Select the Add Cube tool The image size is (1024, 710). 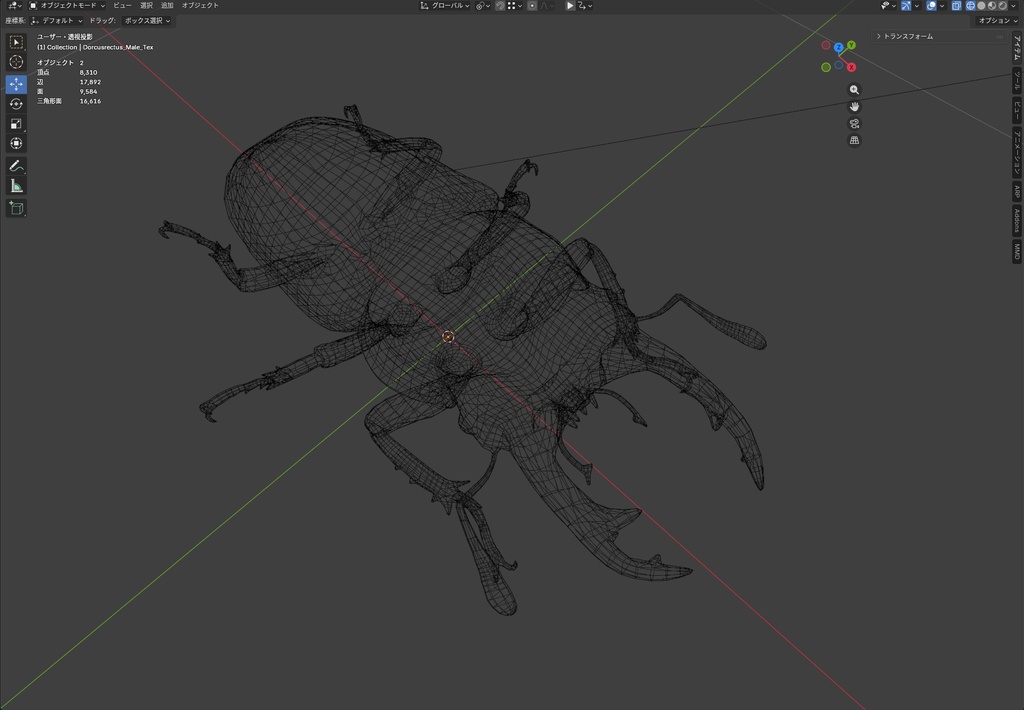[x=16, y=208]
